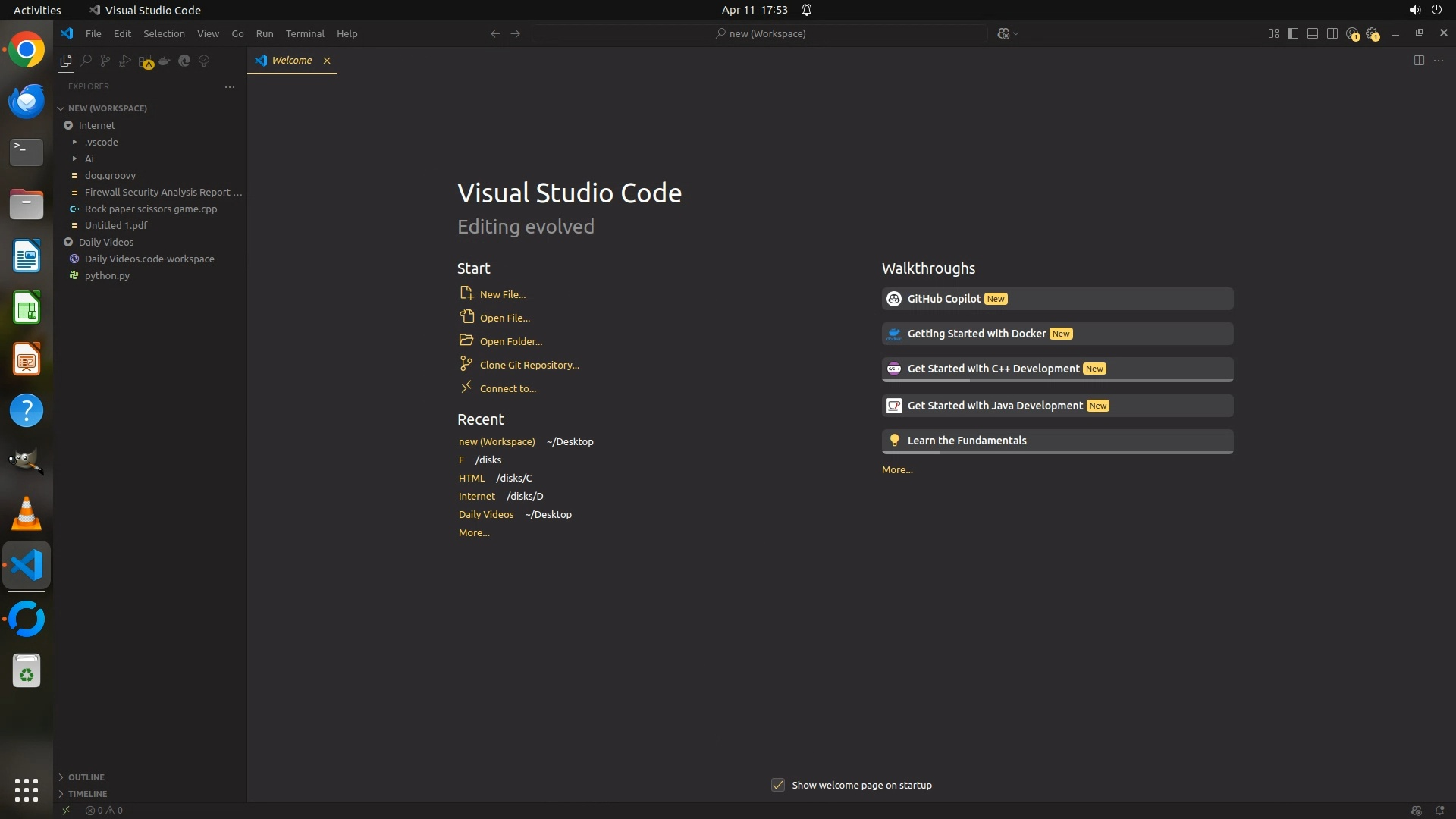Click the command center search box
Image resolution: width=1456 pixels, height=819 pixels.
(x=760, y=33)
